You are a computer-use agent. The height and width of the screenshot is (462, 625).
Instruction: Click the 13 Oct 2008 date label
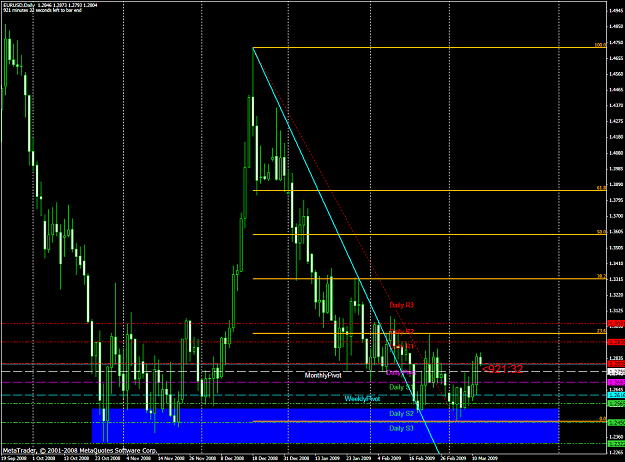tap(75, 458)
